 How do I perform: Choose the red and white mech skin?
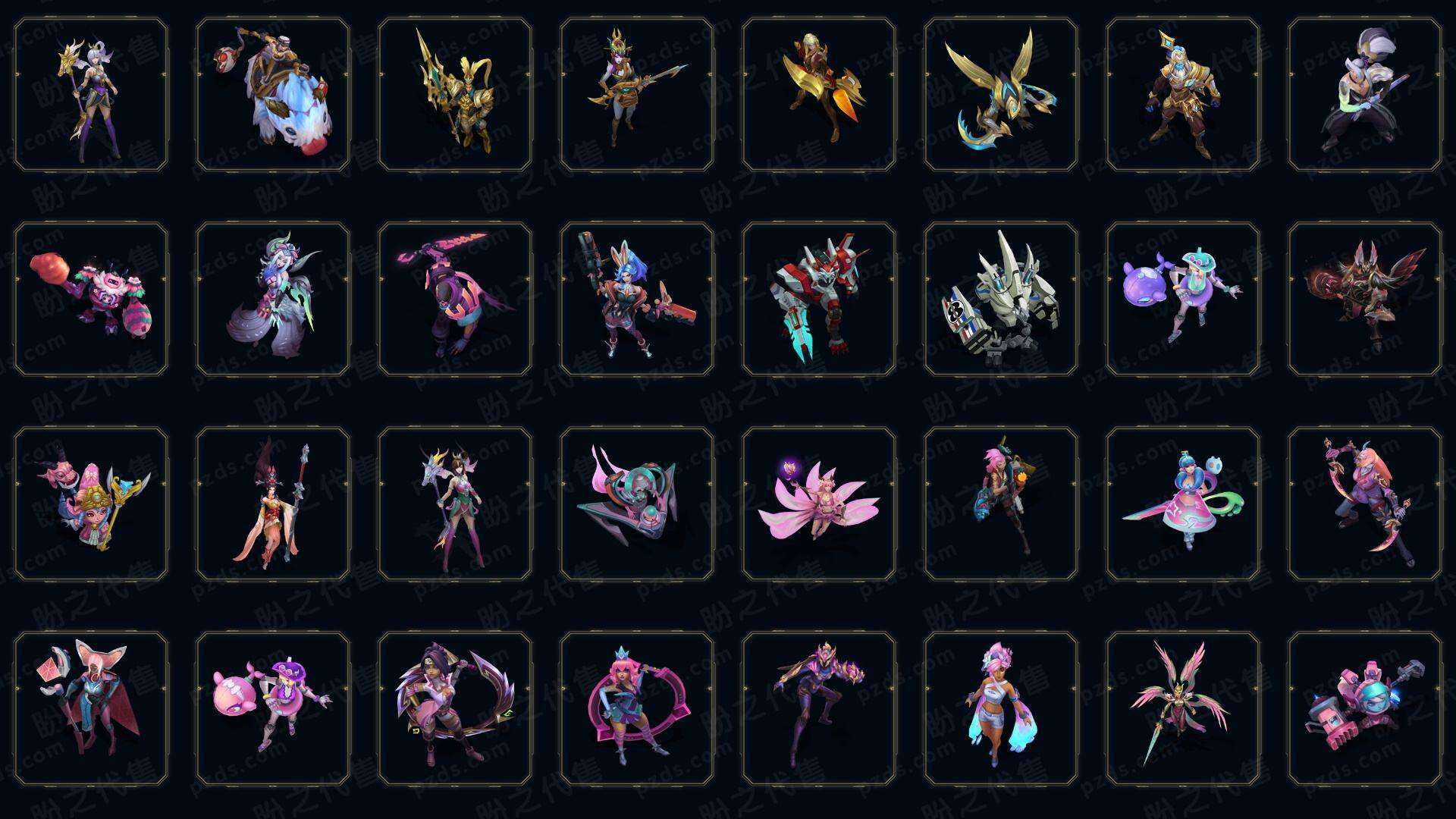tap(819, 299)
